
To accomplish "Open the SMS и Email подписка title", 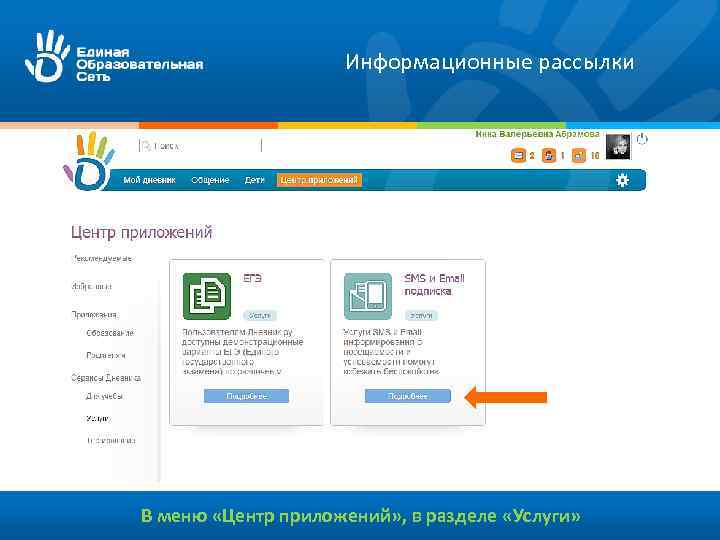I will [434, 285].
